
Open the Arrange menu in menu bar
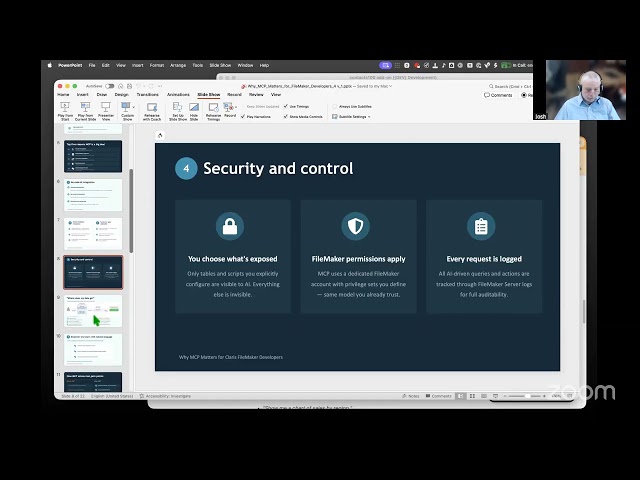click(x=178, y=65)
